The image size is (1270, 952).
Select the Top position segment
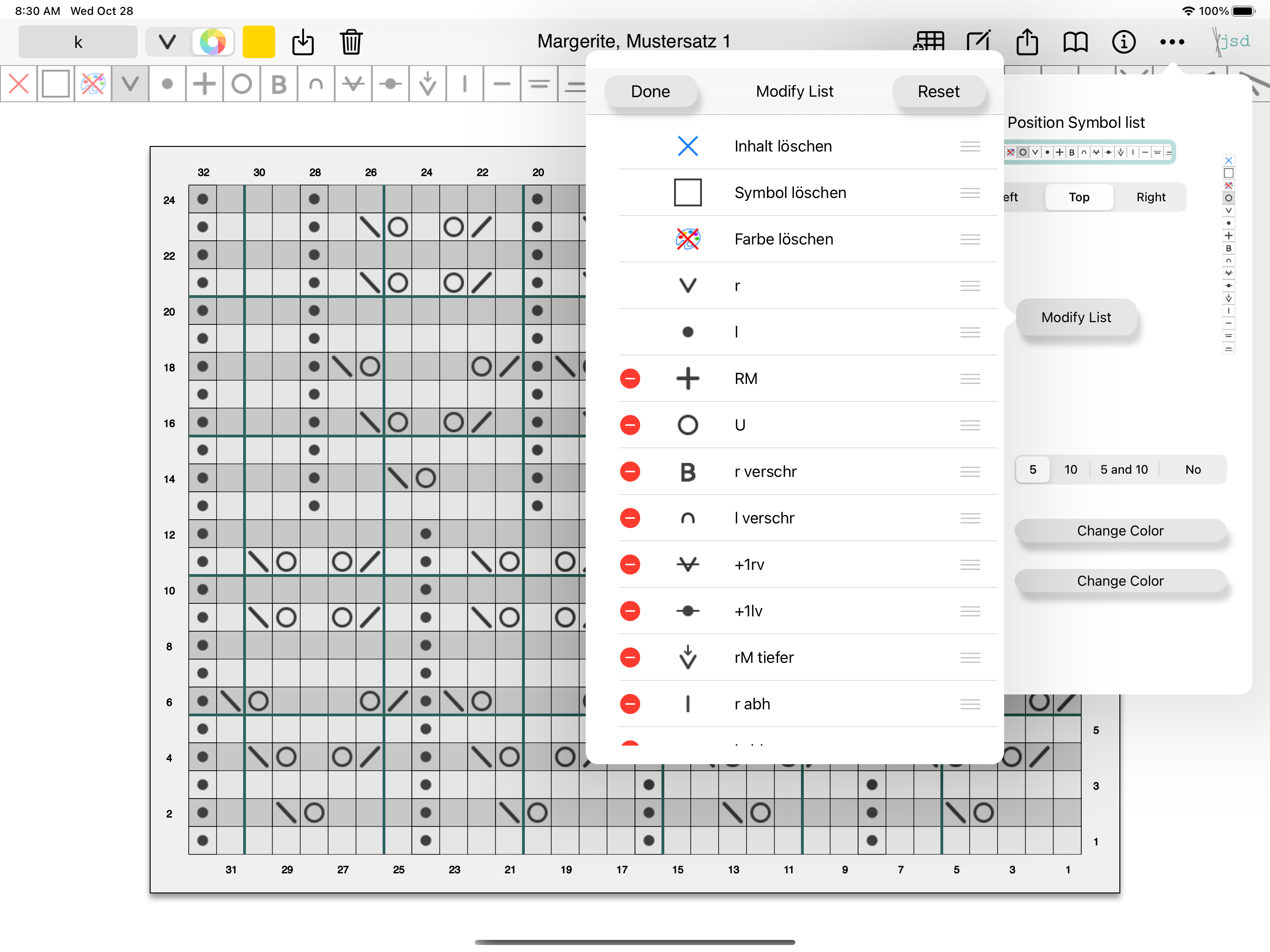pyautogui.click(x=1079, y=197)
